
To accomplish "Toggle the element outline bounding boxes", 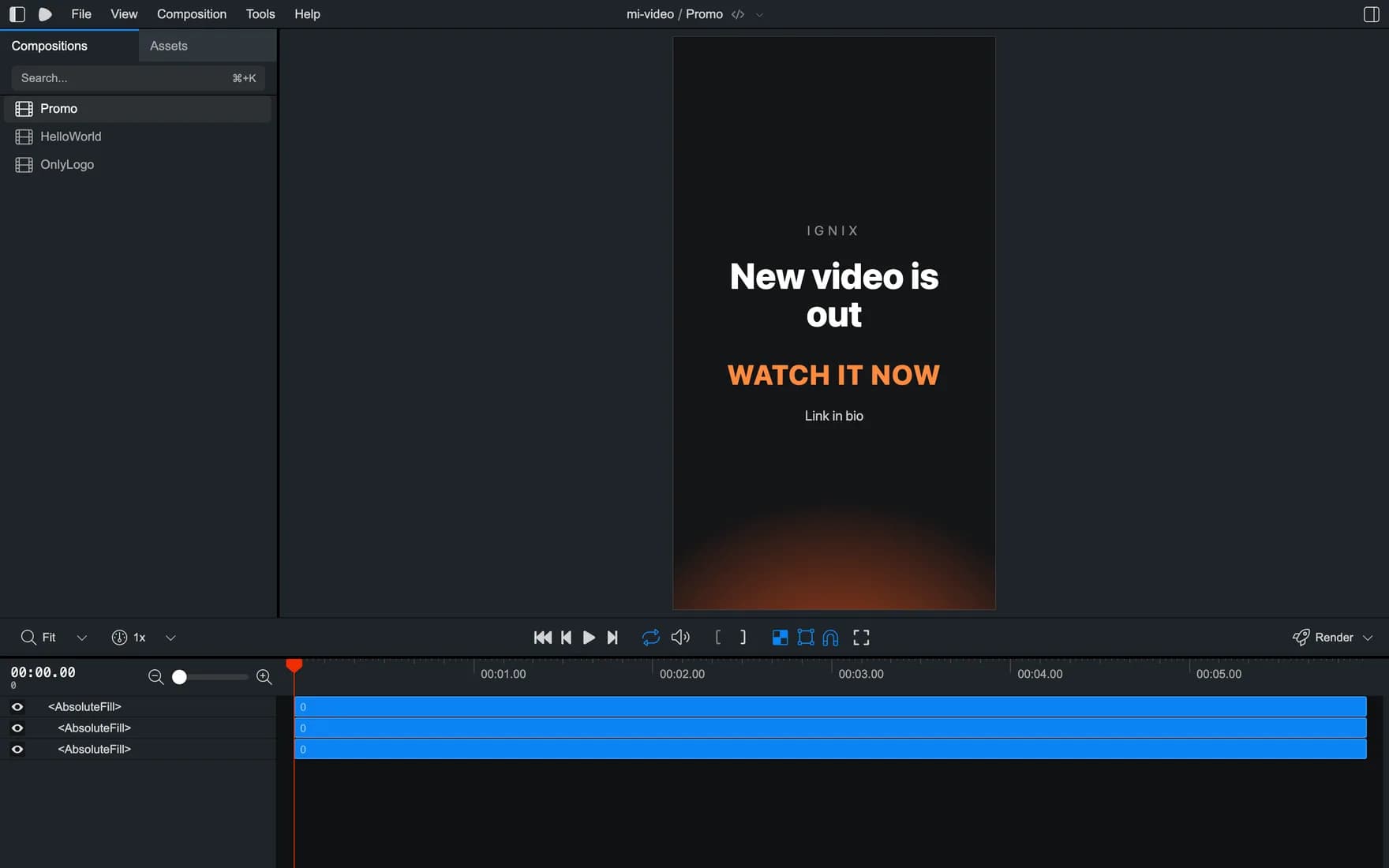I will pyautogui.click(x=806, y=638).
